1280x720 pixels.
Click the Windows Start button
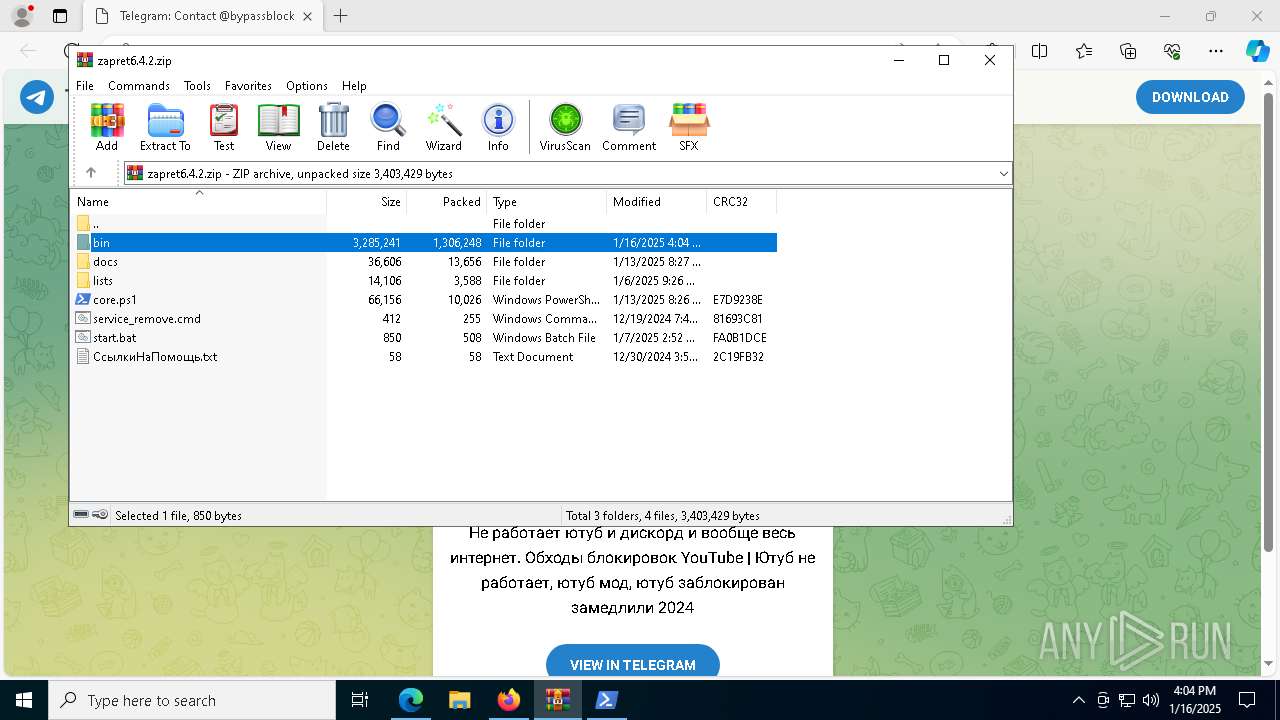pos(23,700)
